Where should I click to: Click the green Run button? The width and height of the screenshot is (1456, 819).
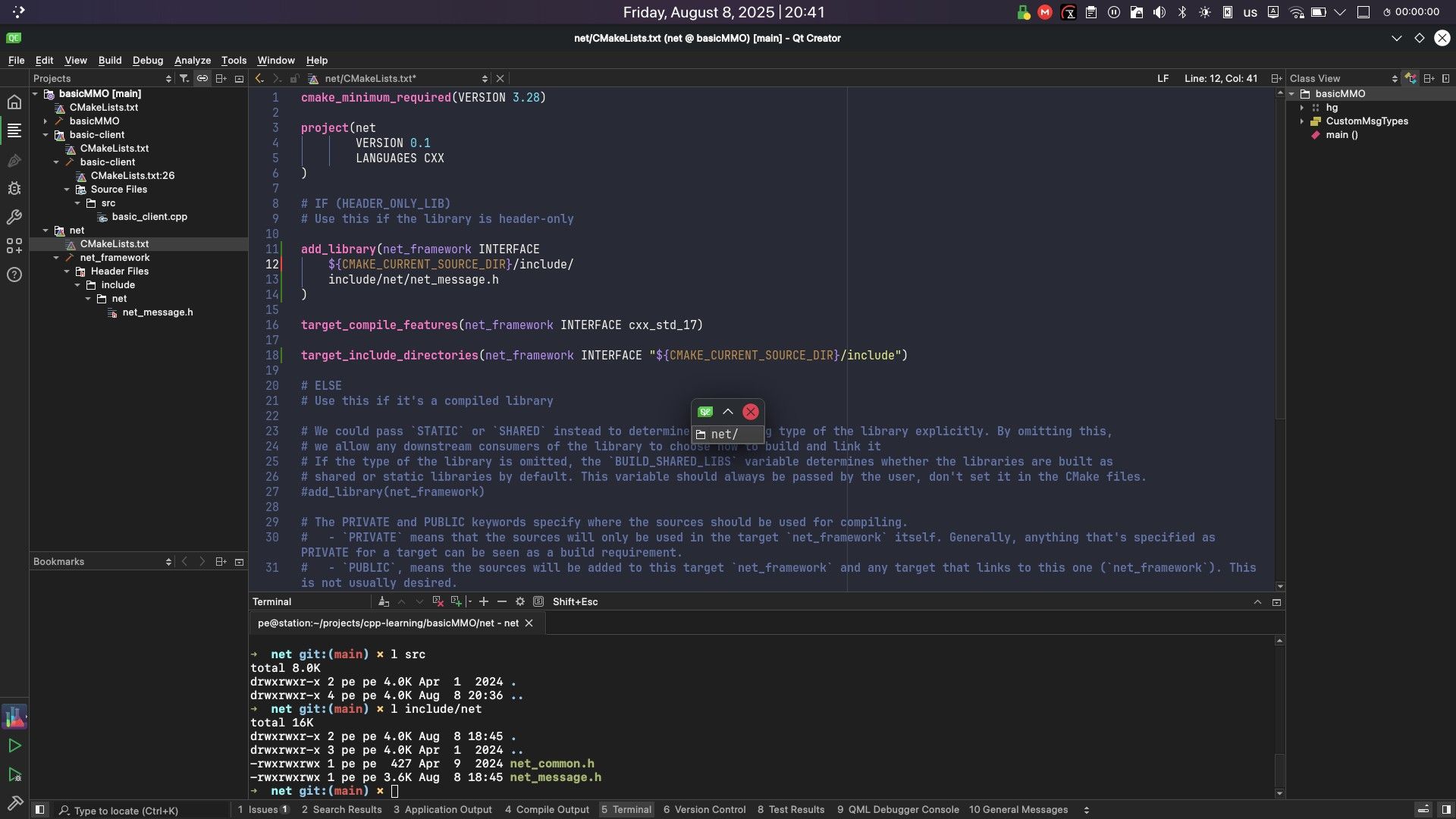coord(14,746)
